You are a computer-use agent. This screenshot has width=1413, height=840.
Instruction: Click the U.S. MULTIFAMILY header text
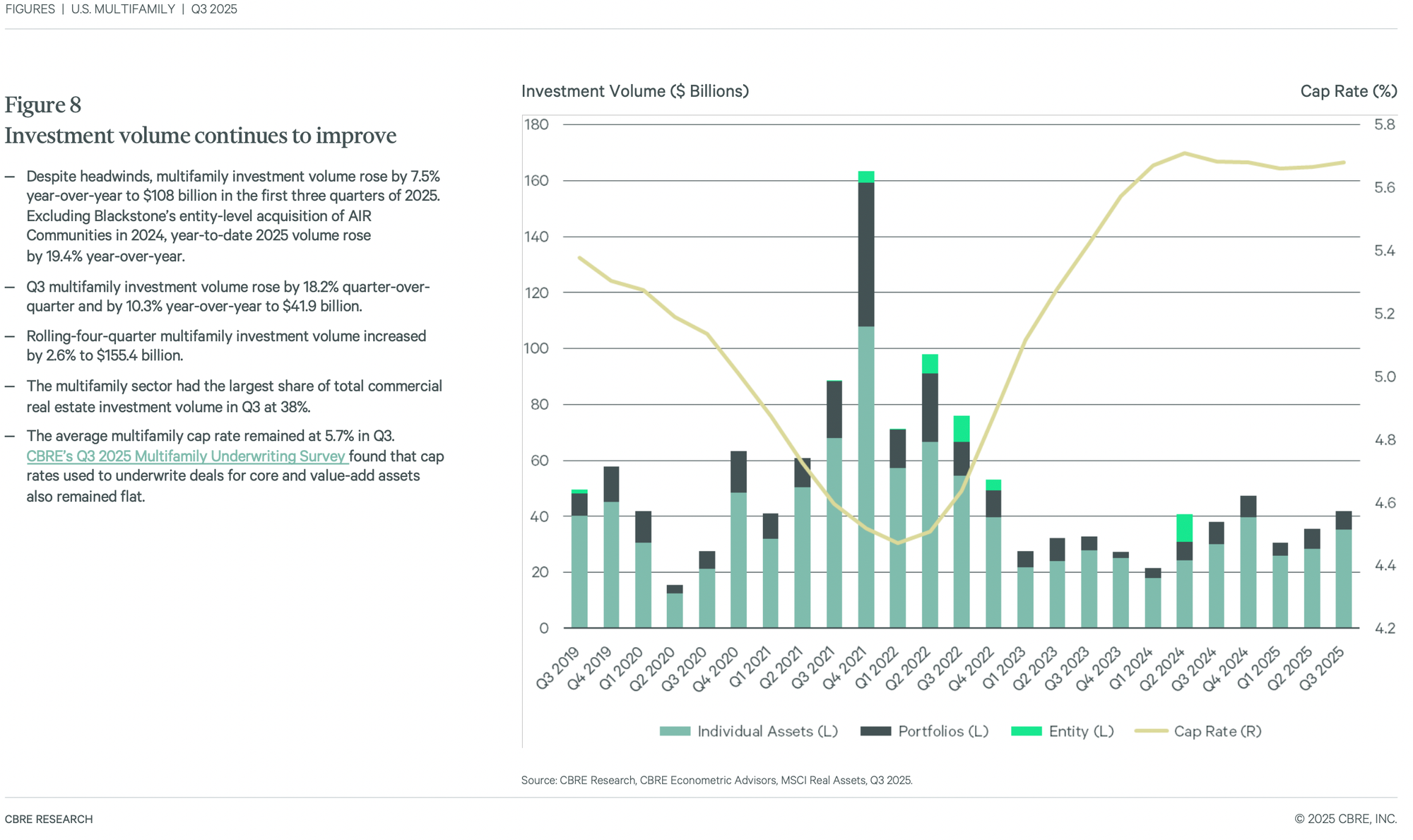coord(123,9)
